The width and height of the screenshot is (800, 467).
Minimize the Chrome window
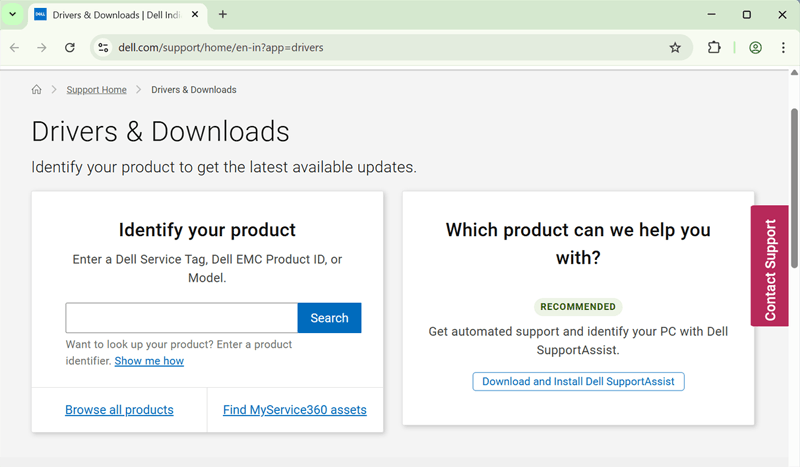pyautogui.click(x=711, y=14)
